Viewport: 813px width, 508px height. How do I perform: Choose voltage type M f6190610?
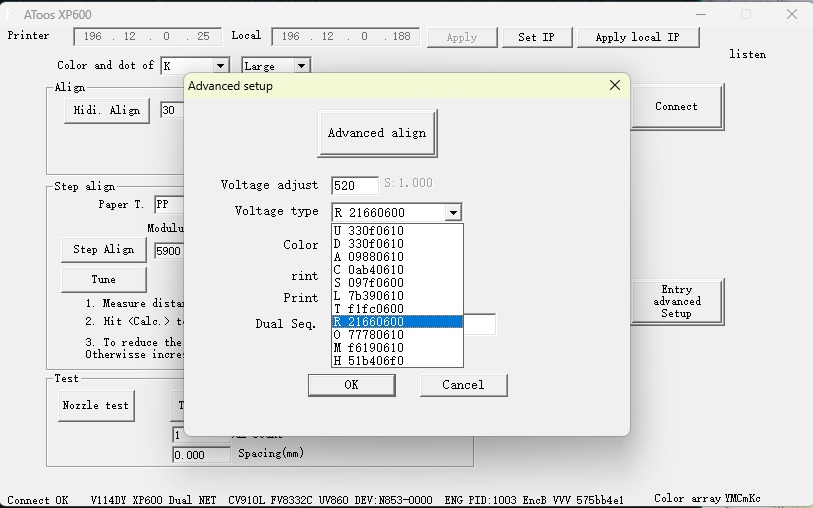click(x=397, y=347)
